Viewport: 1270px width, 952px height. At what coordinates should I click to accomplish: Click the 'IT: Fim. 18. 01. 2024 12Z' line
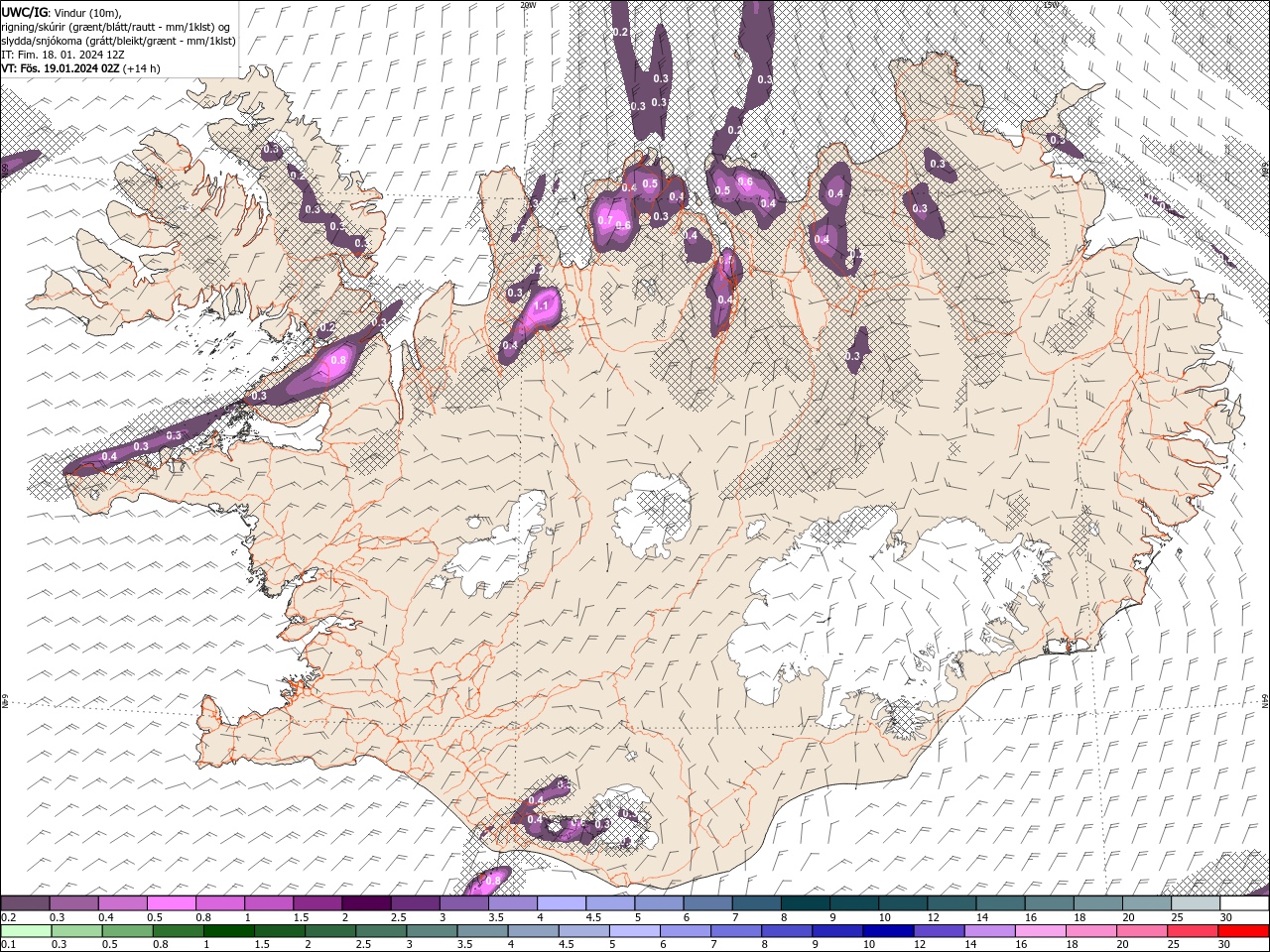coord(63,55)
